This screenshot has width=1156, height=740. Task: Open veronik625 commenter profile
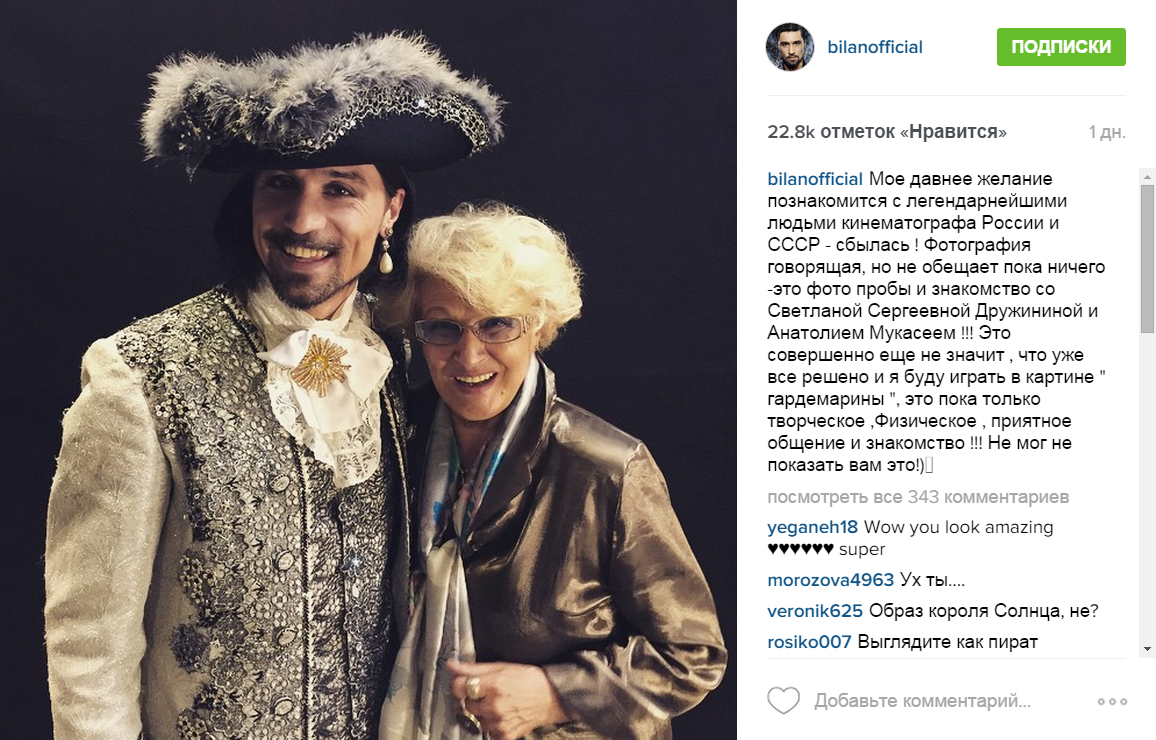coord(815,611)
